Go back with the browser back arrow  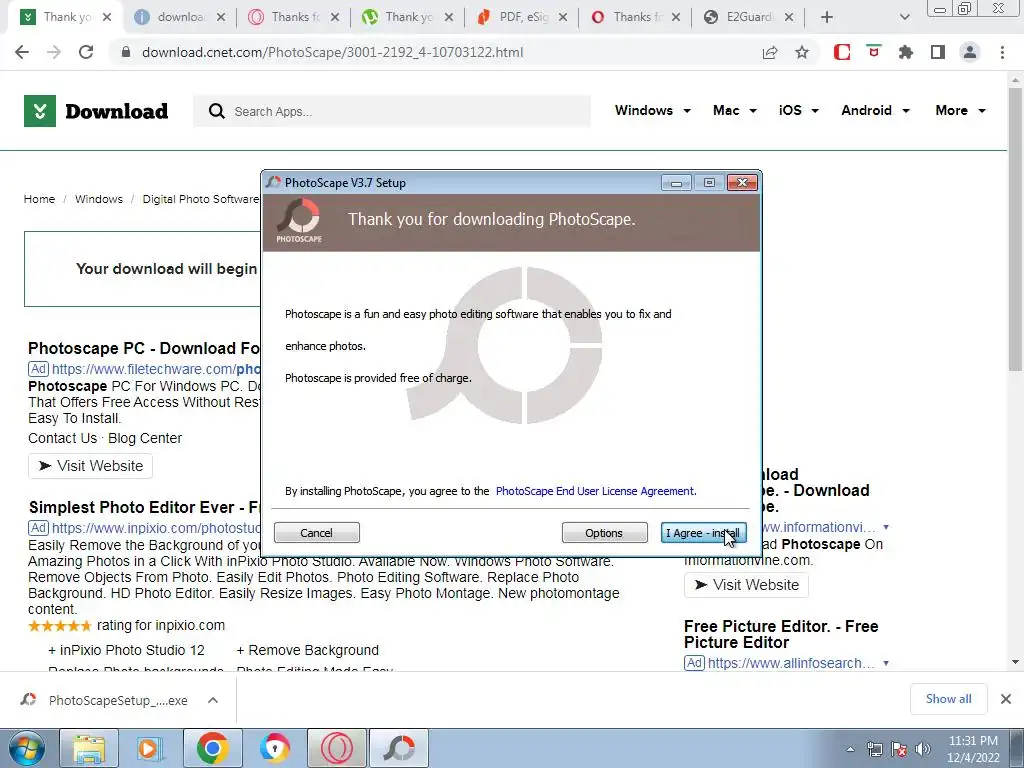pos(22,52)
